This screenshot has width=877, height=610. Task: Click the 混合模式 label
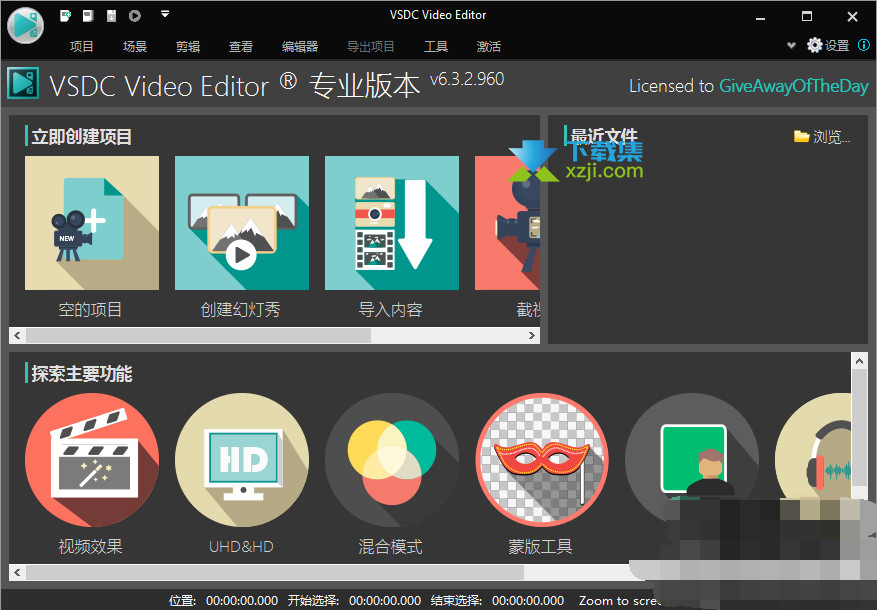pos(390,546)
